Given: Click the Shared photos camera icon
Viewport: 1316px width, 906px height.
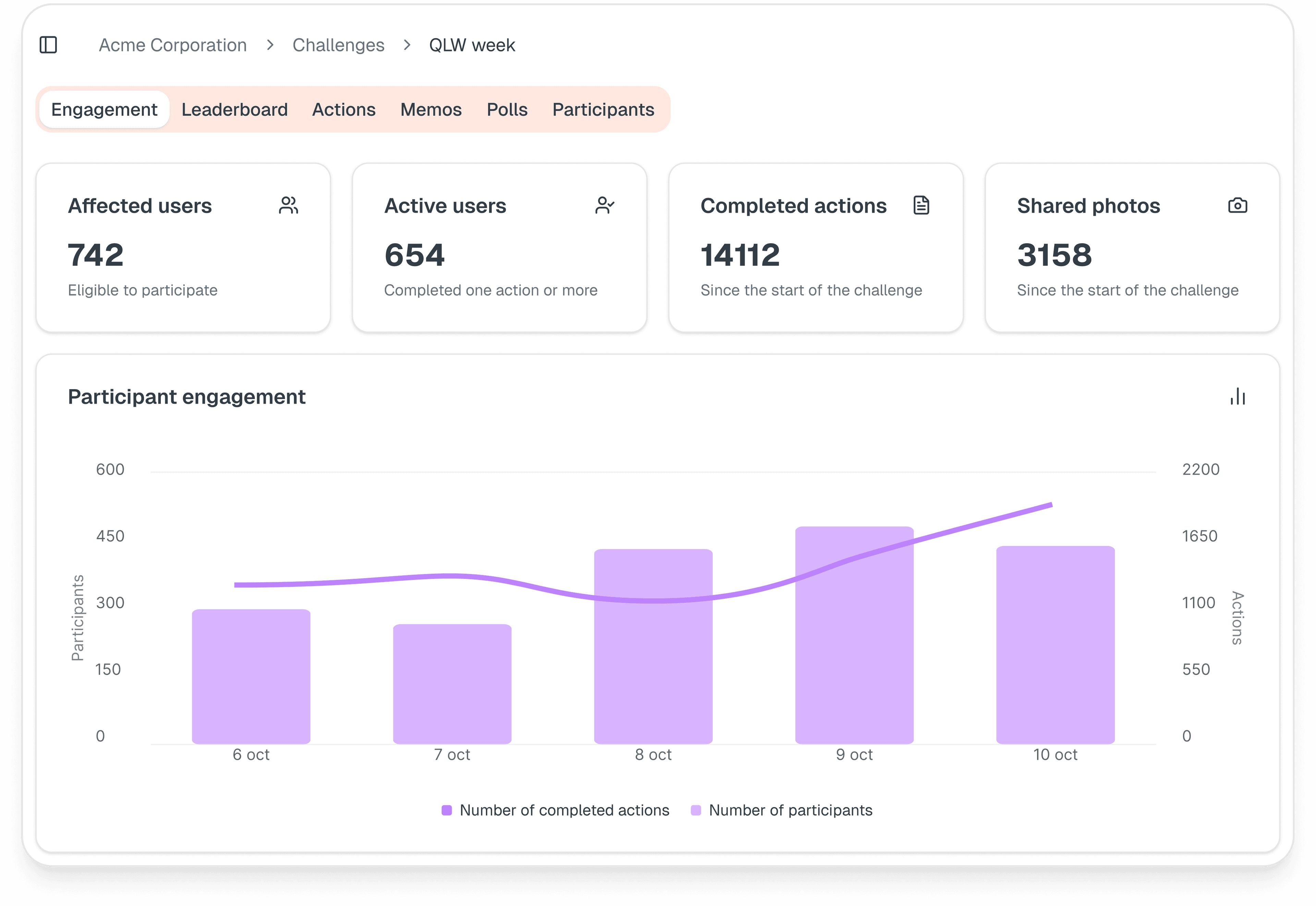Looking at the screenshot, I should point(1238,206).
